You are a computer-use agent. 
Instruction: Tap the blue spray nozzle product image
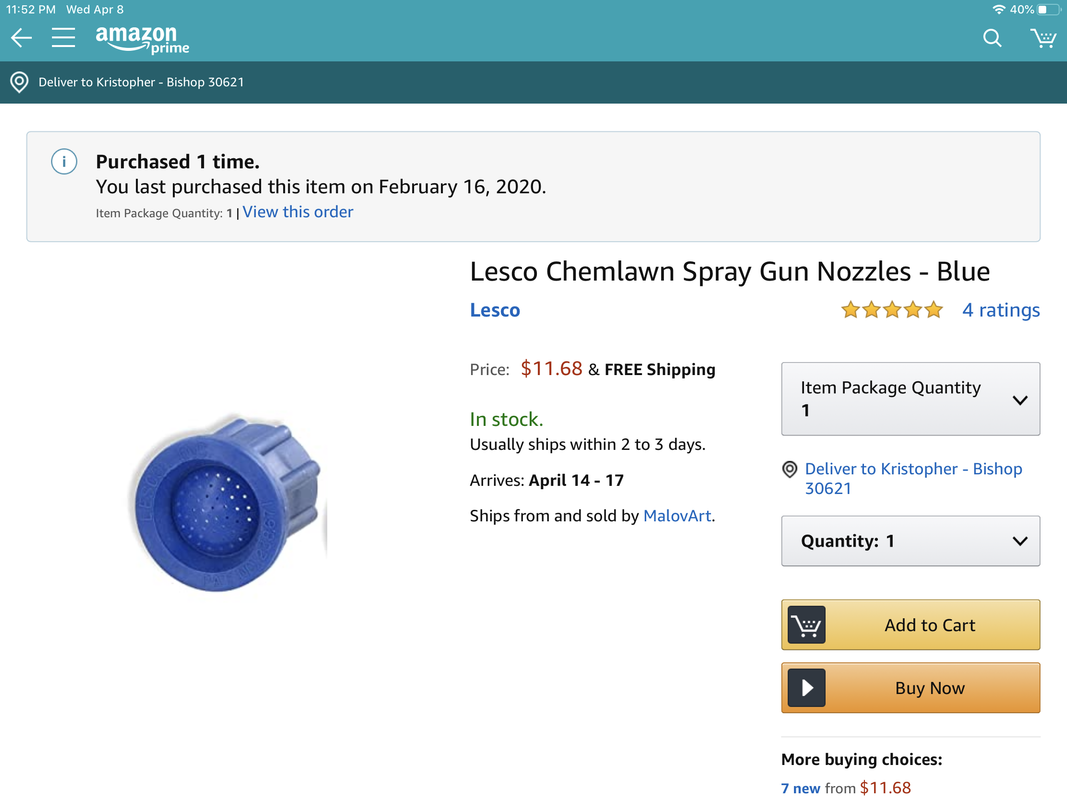point(226,500)
